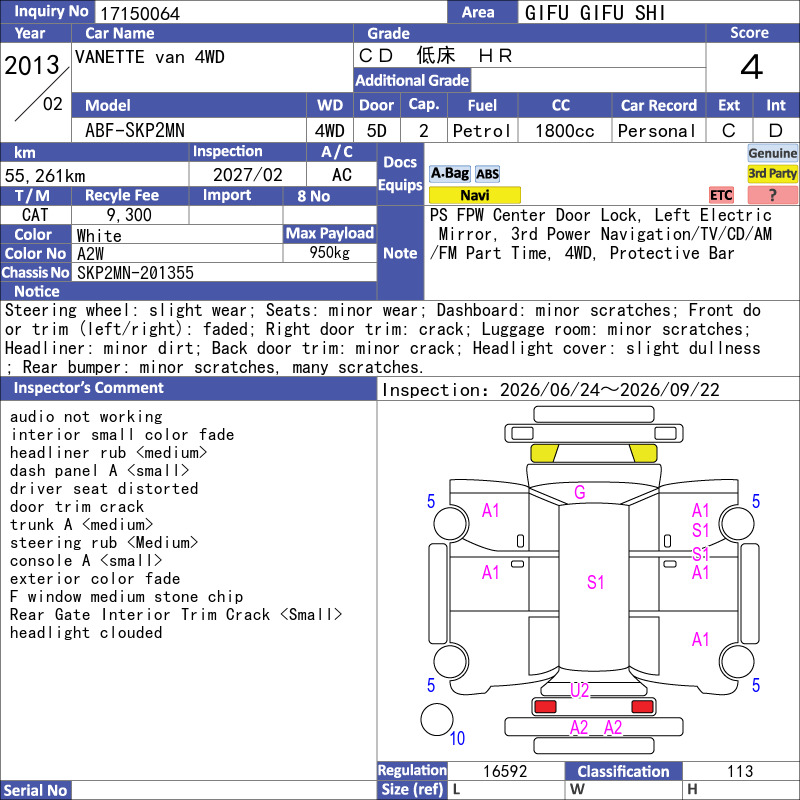The image size is (800, 800).
Task: Click comment headlight clouded
Action: (x=86, y=632)
